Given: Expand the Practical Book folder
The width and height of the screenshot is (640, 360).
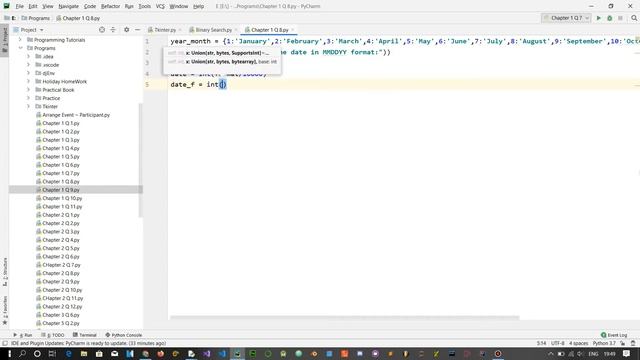Looking at the screenshot, I should 29,90.
